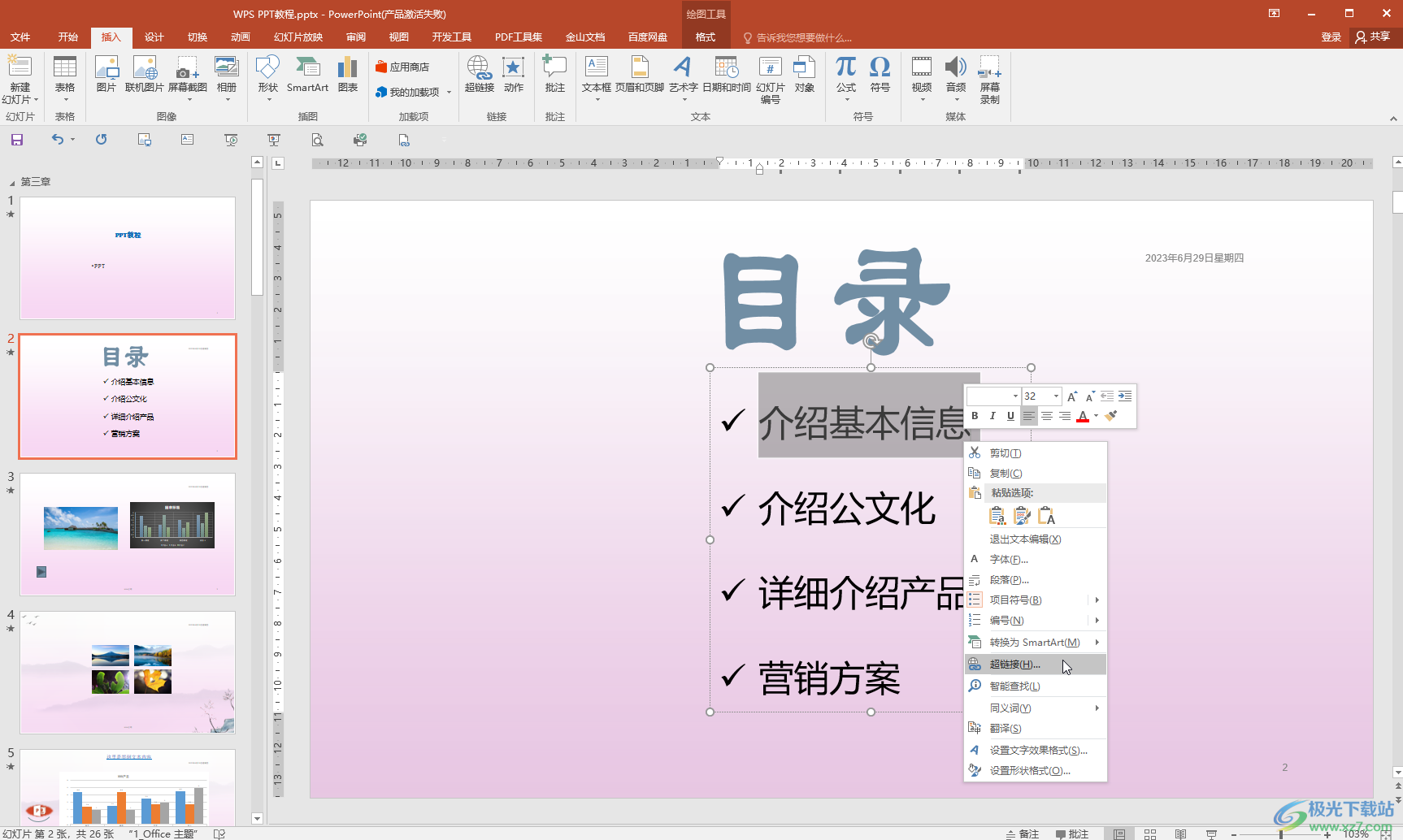Choose keep text only paste option icon

point(1047,516)
